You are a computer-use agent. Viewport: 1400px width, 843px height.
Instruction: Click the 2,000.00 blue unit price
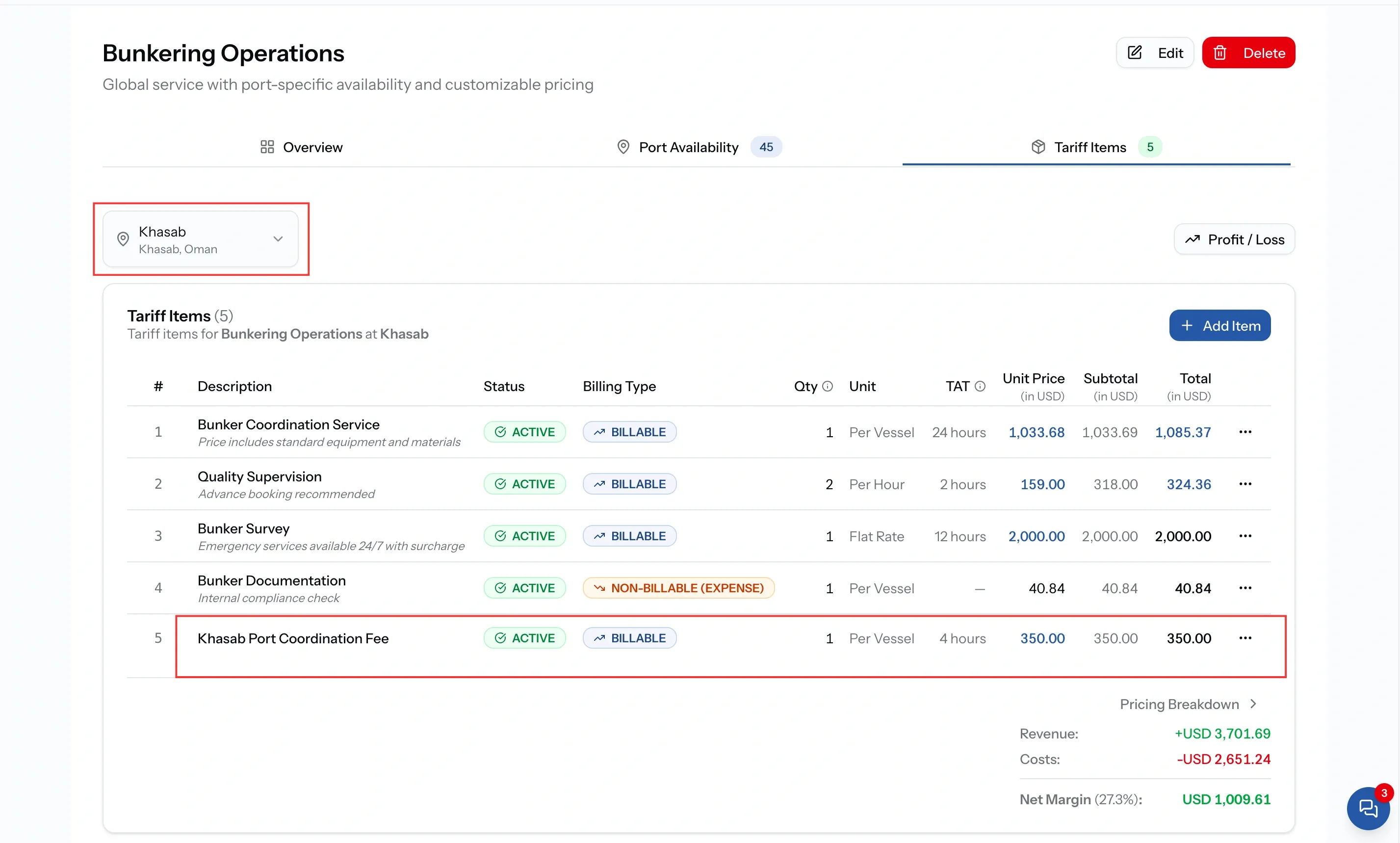tap(1036, 536)
